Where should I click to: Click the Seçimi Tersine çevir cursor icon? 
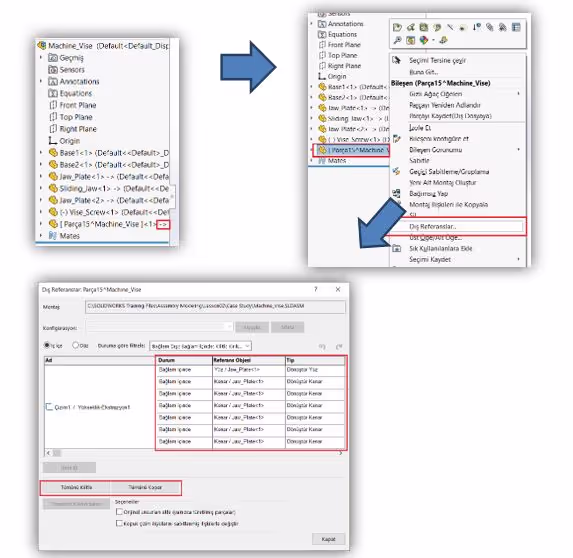click(396, 60)
